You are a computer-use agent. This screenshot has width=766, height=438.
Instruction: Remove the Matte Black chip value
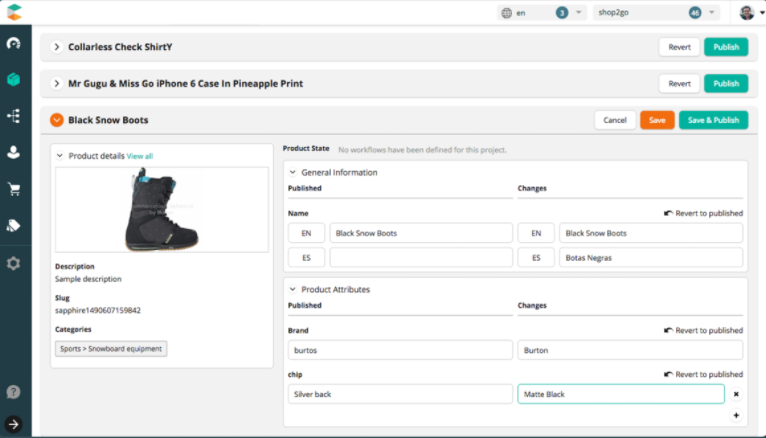tap(736, 394)
